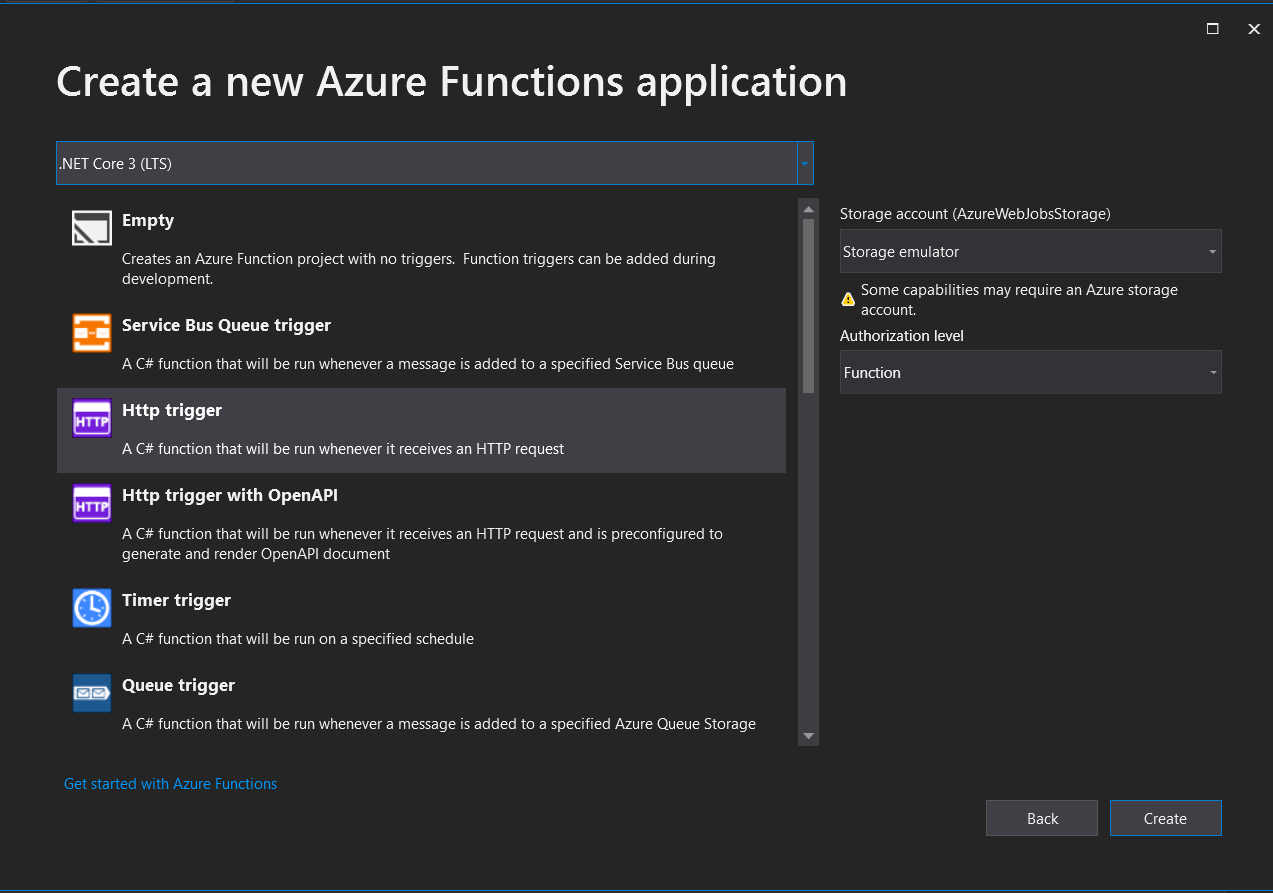Click the Http trigger with OpenAPI icon

coord(91,502)
